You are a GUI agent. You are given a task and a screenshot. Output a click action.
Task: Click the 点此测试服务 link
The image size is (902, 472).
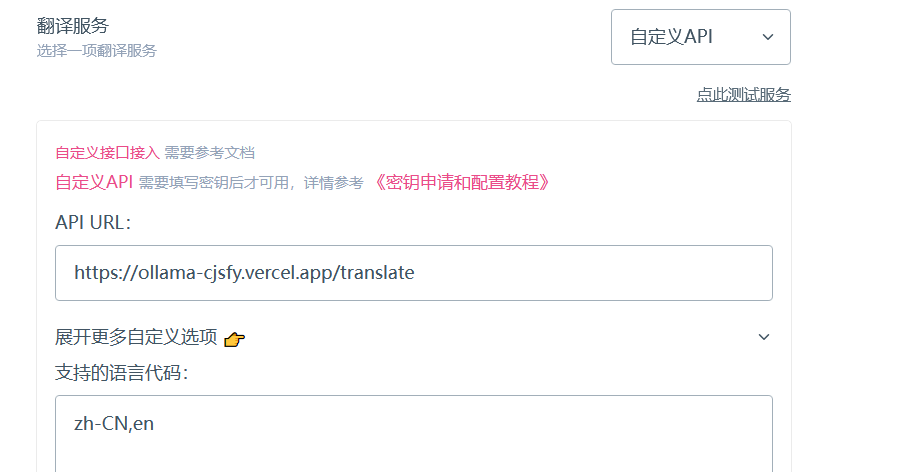743,94
